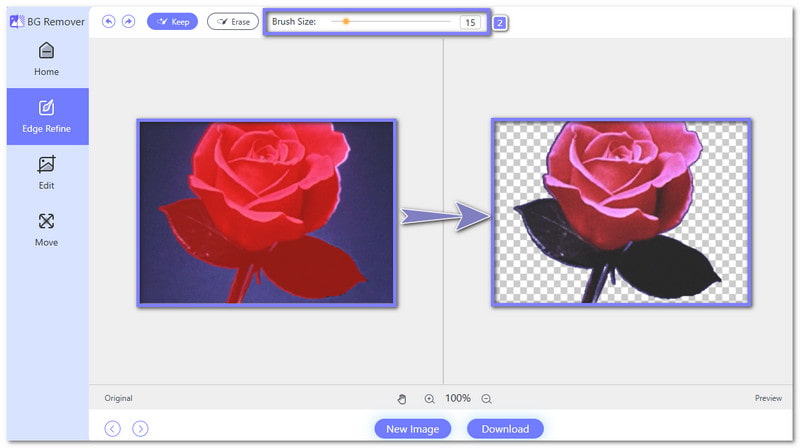Switch to Erase brush mode
The width and height of the screenshot is (800, 448).
pos(232,21)
